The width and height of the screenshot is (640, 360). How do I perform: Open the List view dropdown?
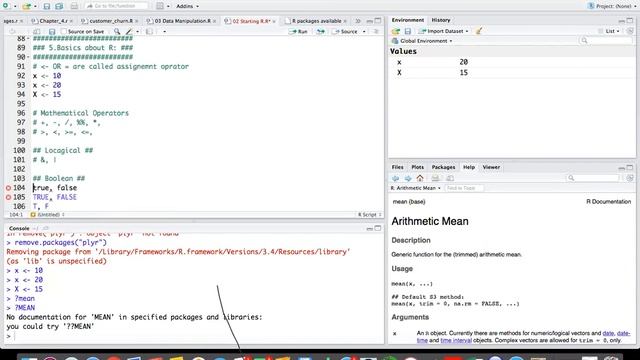(x=609, y=31)
